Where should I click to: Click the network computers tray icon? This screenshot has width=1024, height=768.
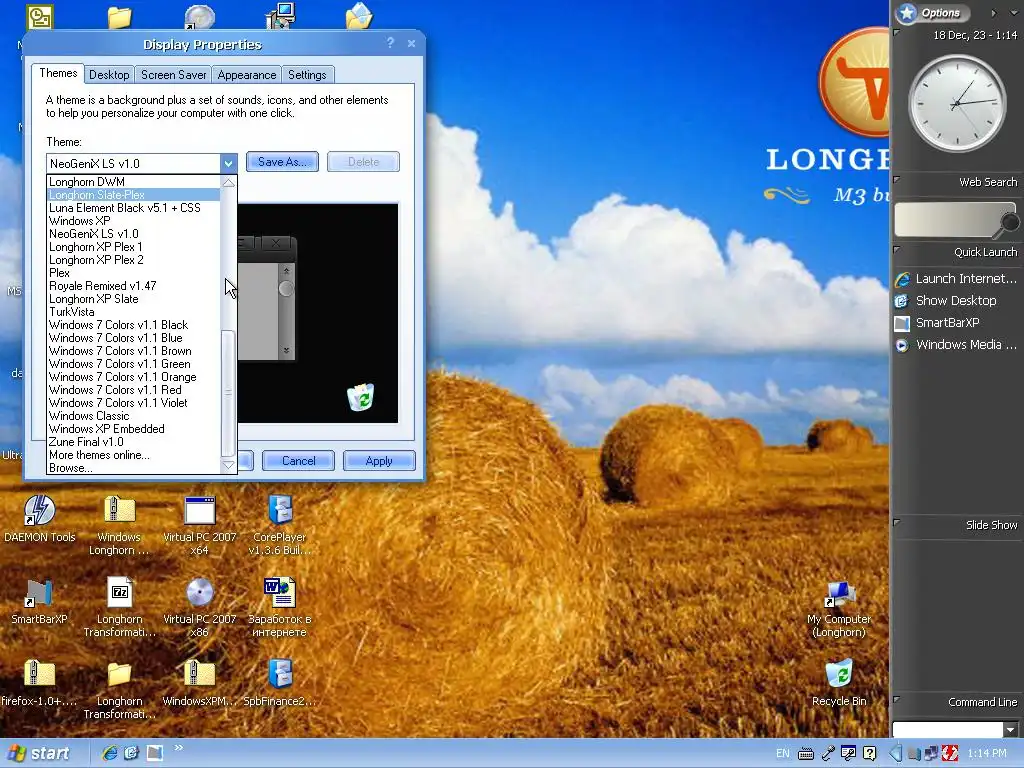click(931, 754)
